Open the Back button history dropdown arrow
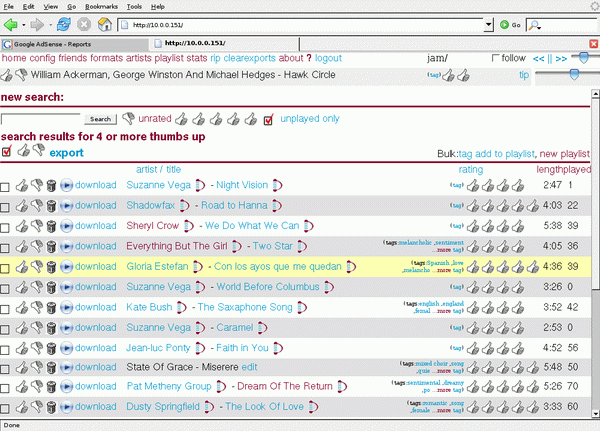Image resolution: width=600 pixels, height=431 pixels. (x=23, y=25)
